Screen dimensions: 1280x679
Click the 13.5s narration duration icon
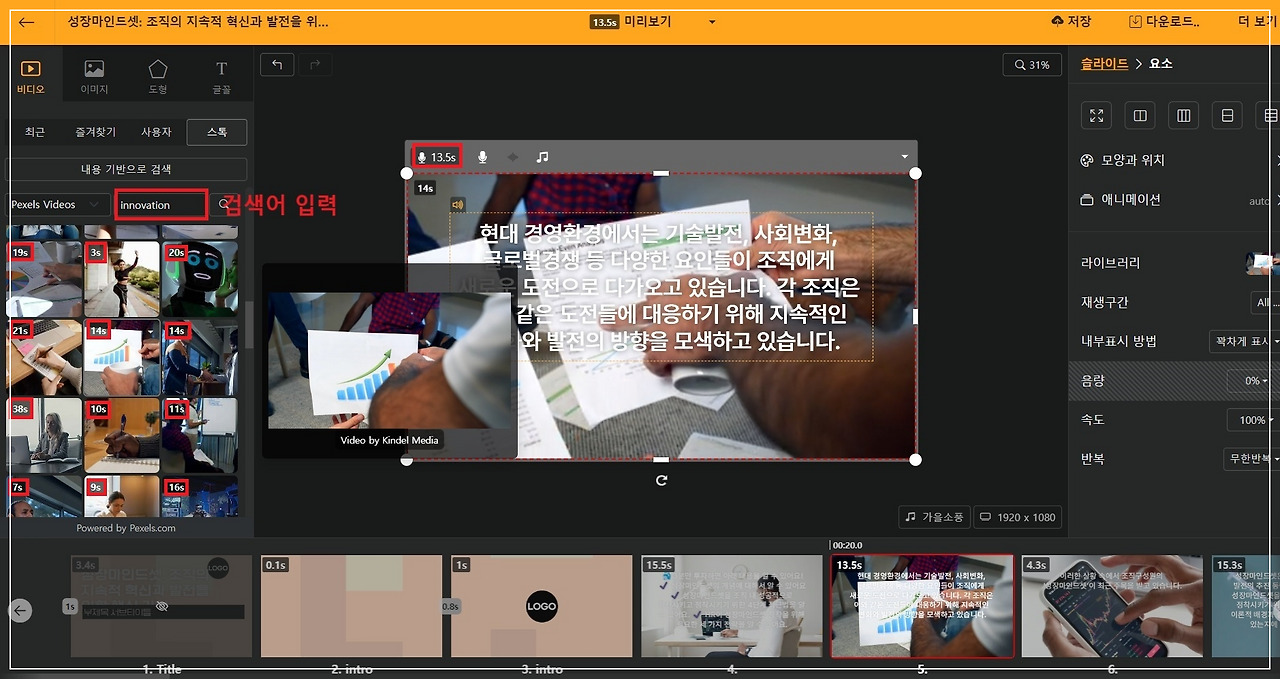436,157
